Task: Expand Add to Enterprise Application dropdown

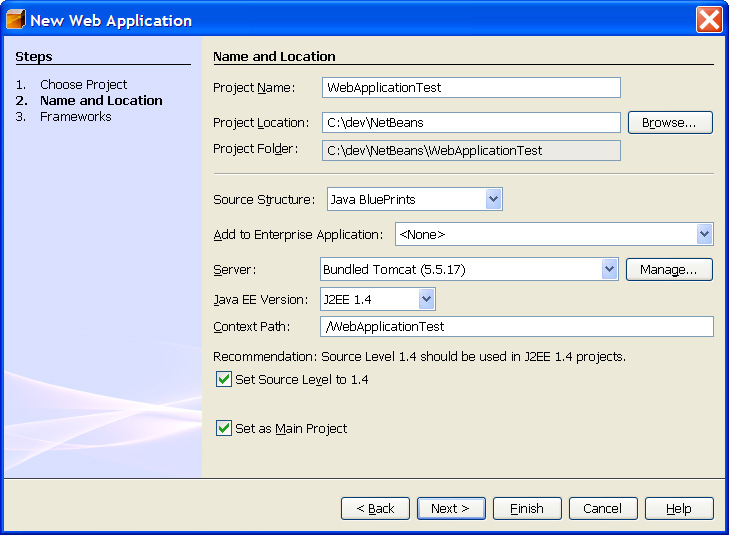Action: click(703, 234)
